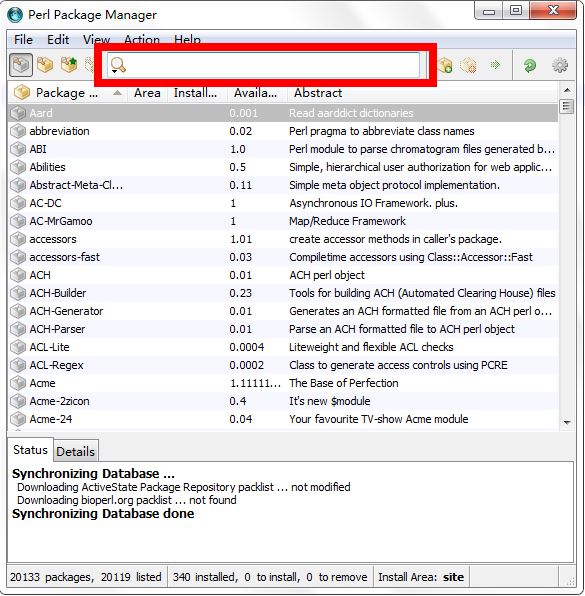
Task: Click the package icon beside AC-MrGamoo
Action: pyautogui.click(x=18, y=221)
